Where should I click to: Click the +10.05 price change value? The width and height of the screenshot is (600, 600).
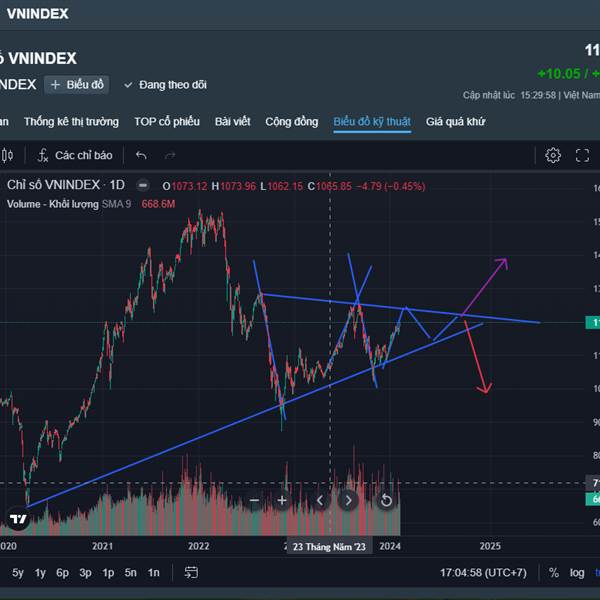[559, 73]
